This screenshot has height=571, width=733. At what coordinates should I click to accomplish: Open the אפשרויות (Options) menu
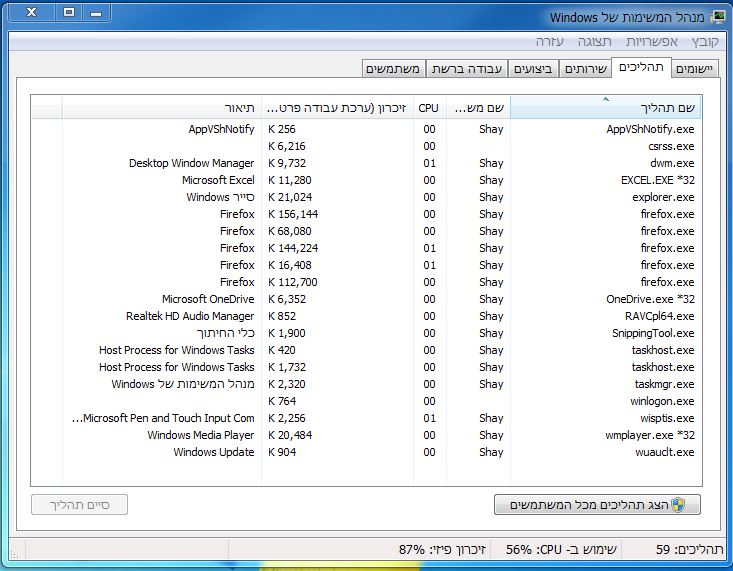tap(652, 42)
